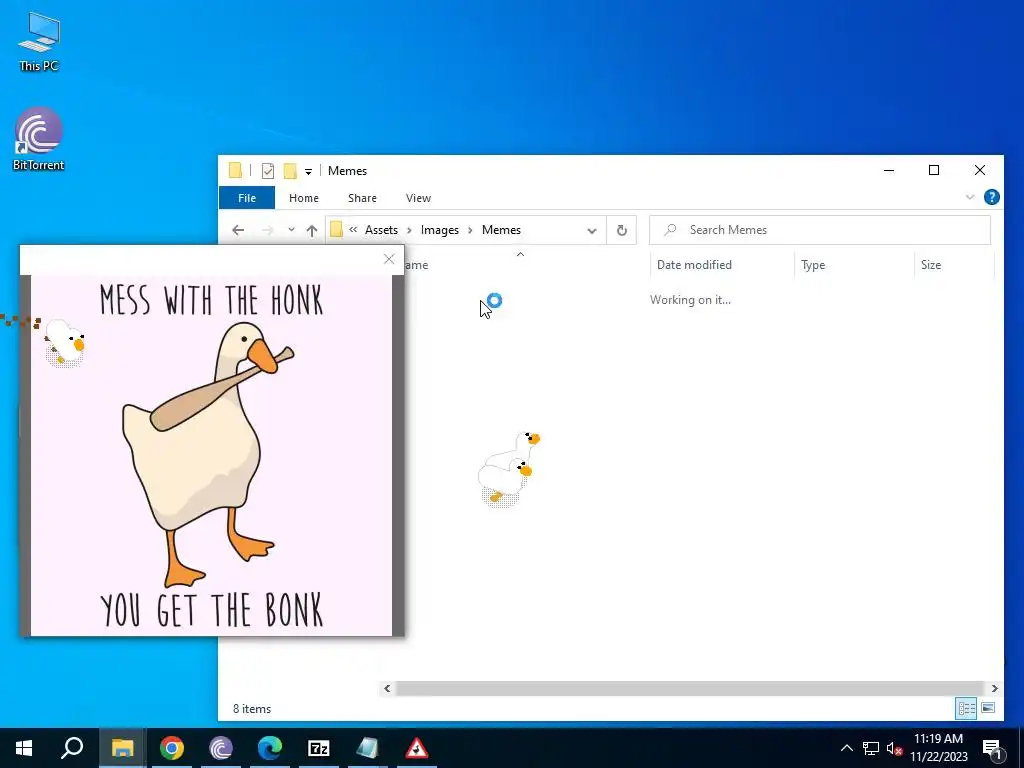Close the goose meme popup window
The image size is (1024, 768).
click(x=389, y=259)
